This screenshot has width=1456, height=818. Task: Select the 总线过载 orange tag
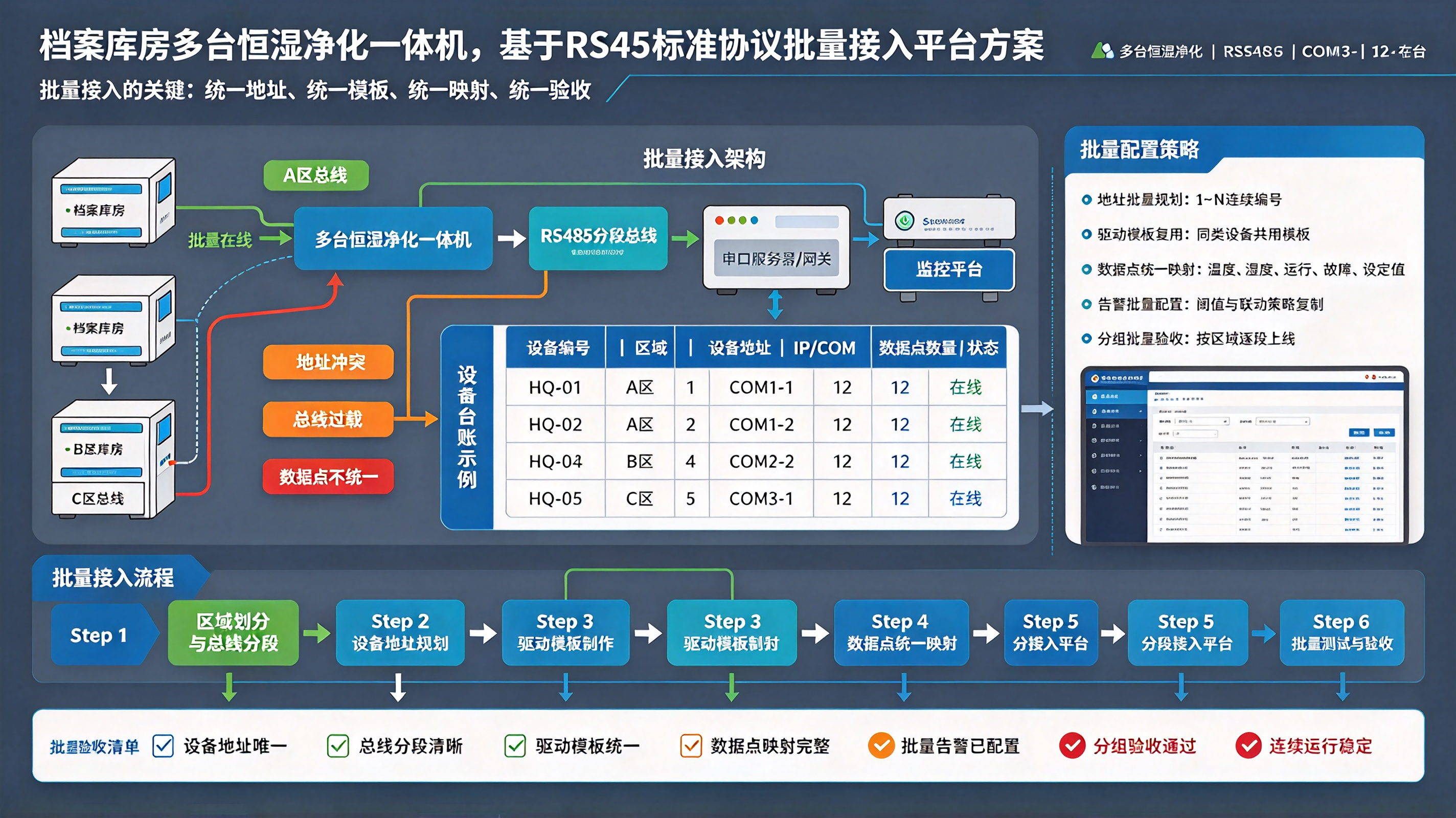point(328,419)
